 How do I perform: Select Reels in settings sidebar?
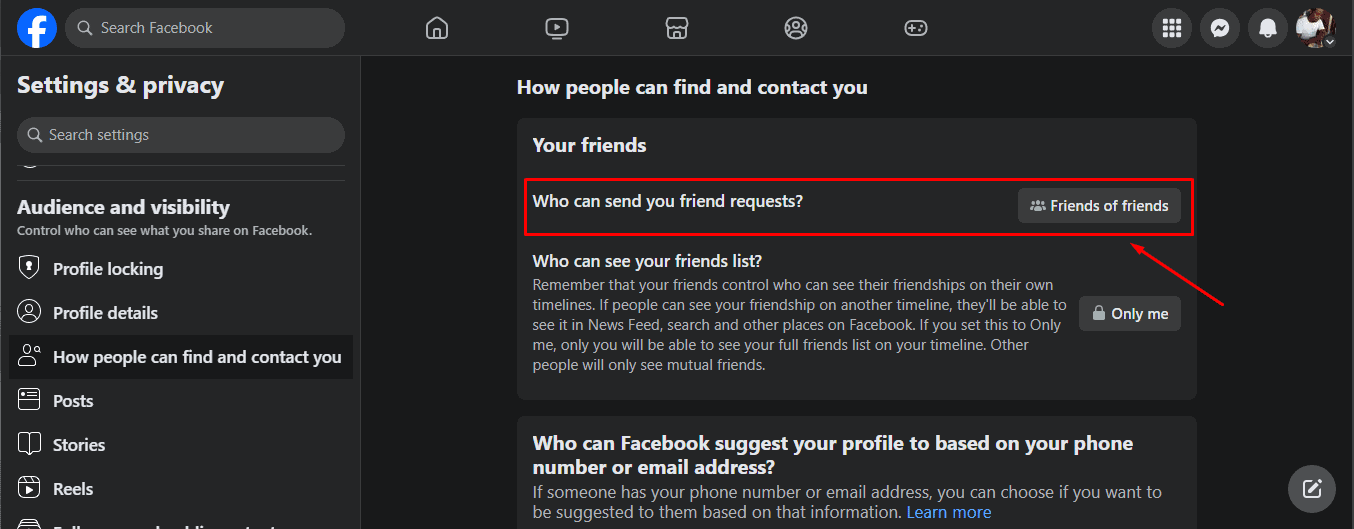[x=73, y=489]
